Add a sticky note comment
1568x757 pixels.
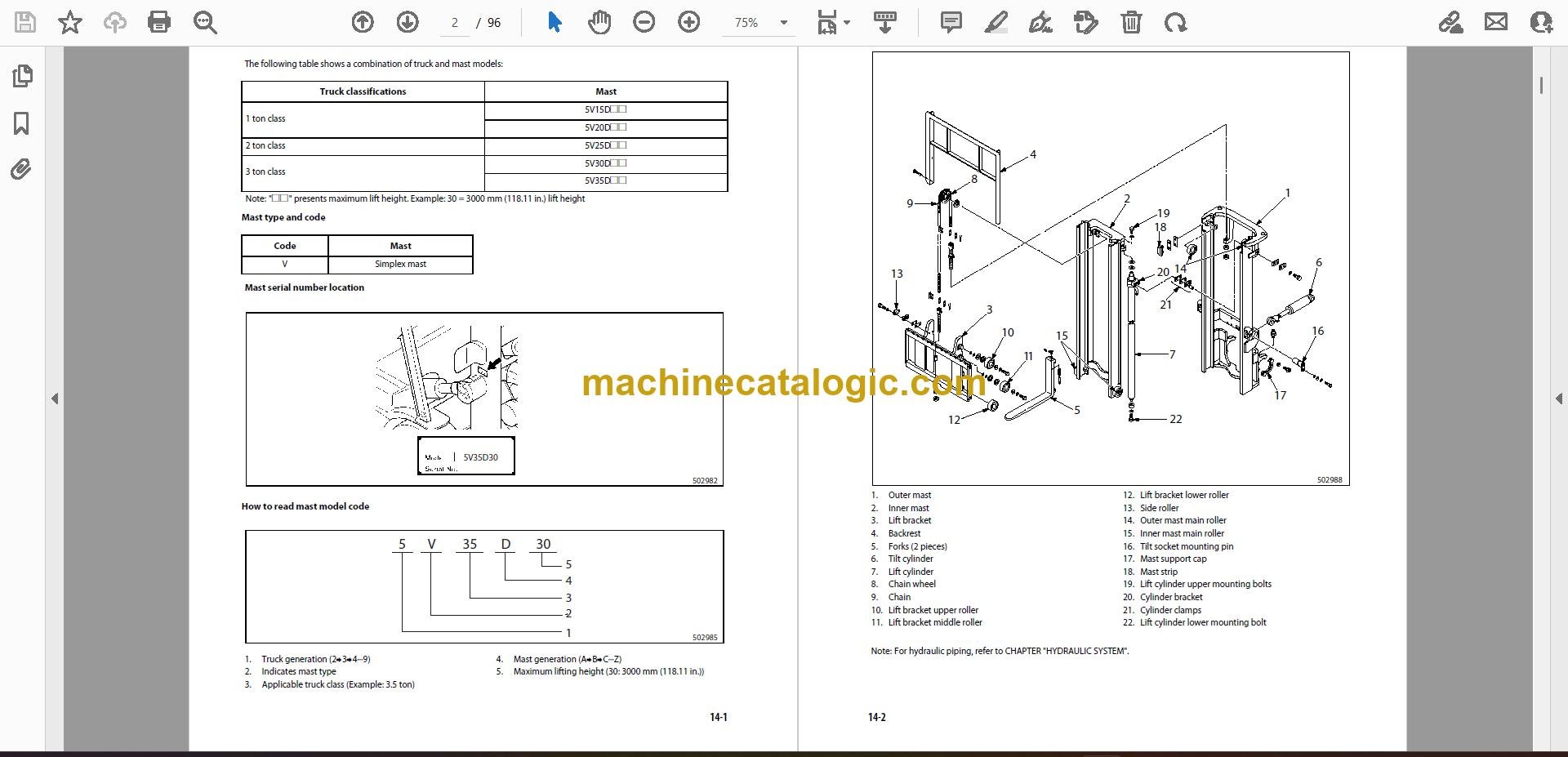tap(951, 22)
